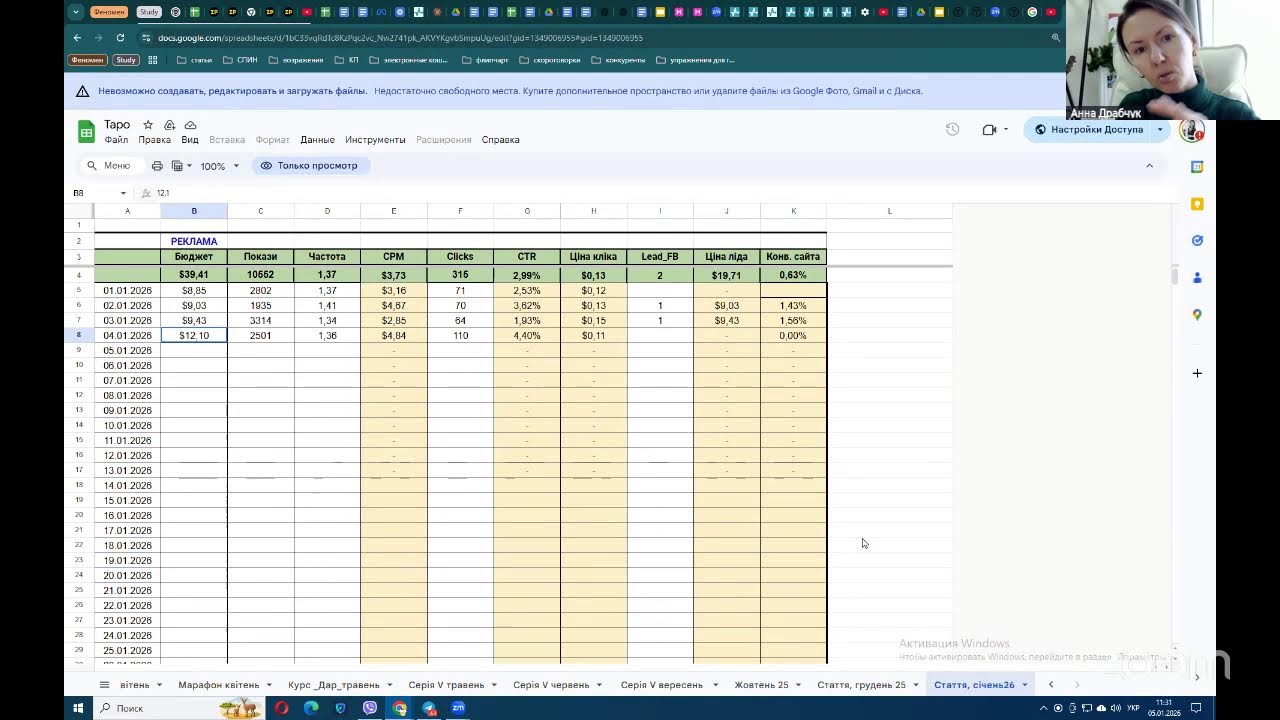1280x720 pixels.
Task: Open the Google Sheets home icon
Action: 86,131
